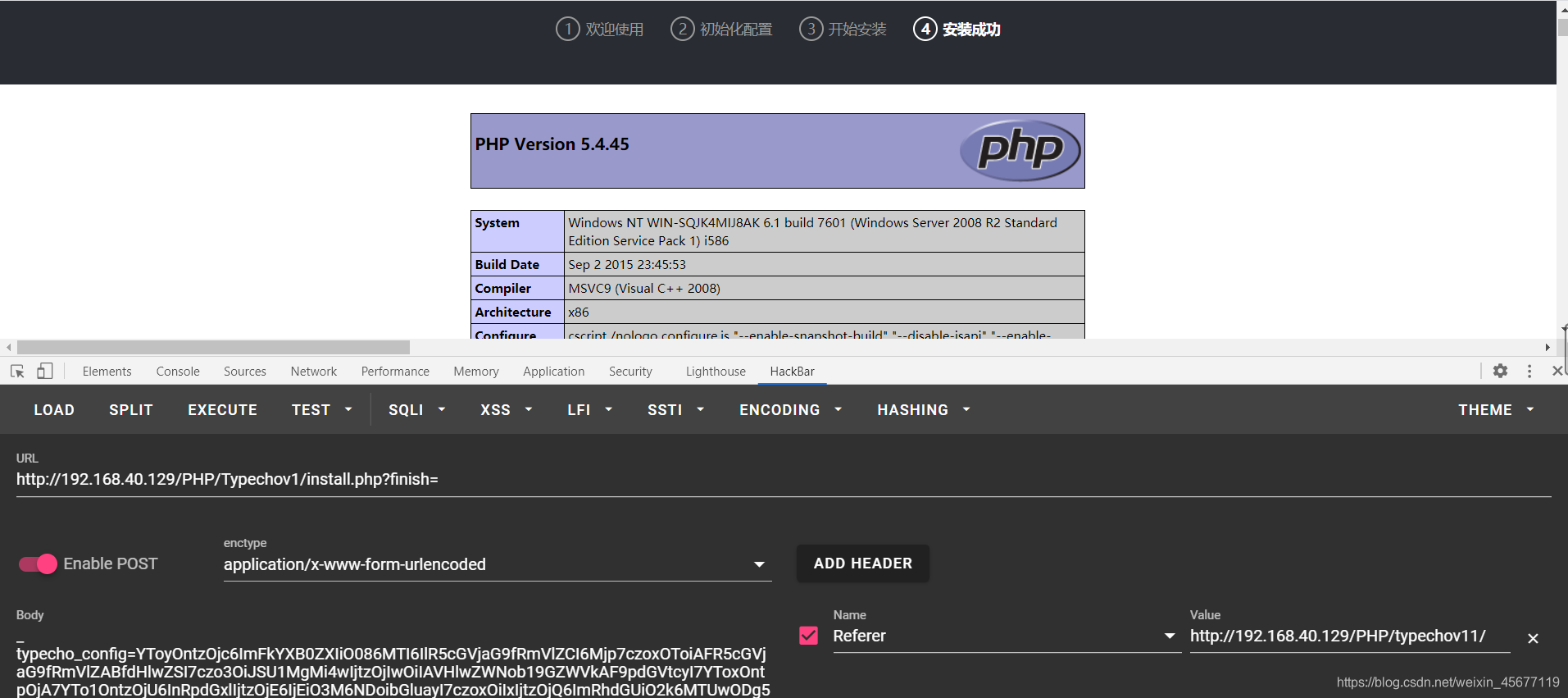1568x698 pixels.
Task: Switch to the Performance tab
Action: click(x=395, y=371)
